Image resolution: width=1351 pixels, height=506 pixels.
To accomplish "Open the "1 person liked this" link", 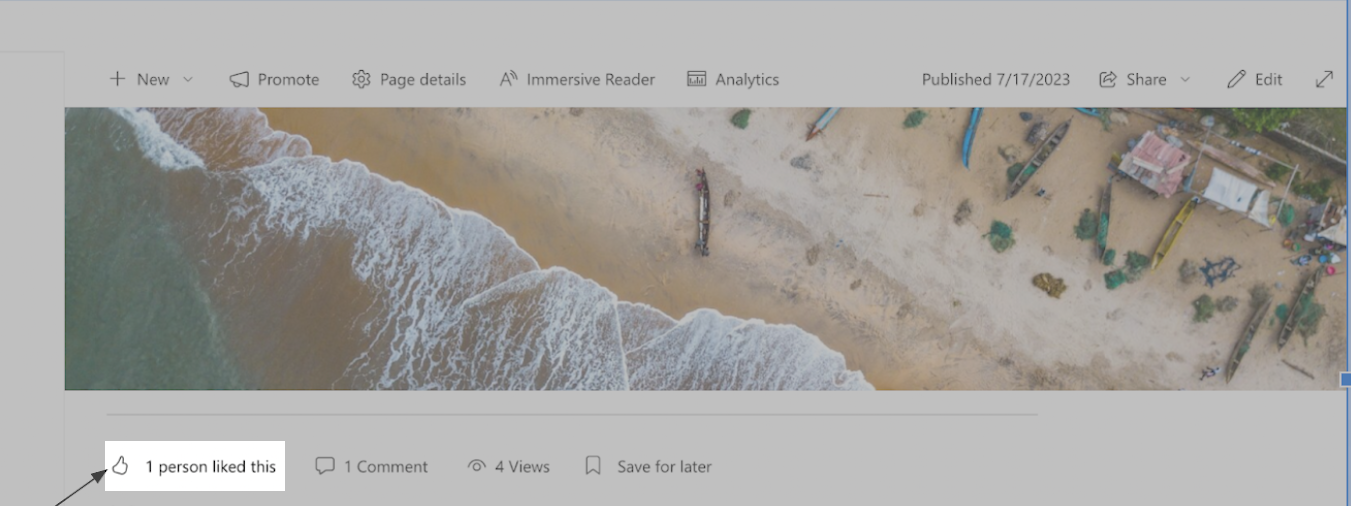I will coord(210,466).
